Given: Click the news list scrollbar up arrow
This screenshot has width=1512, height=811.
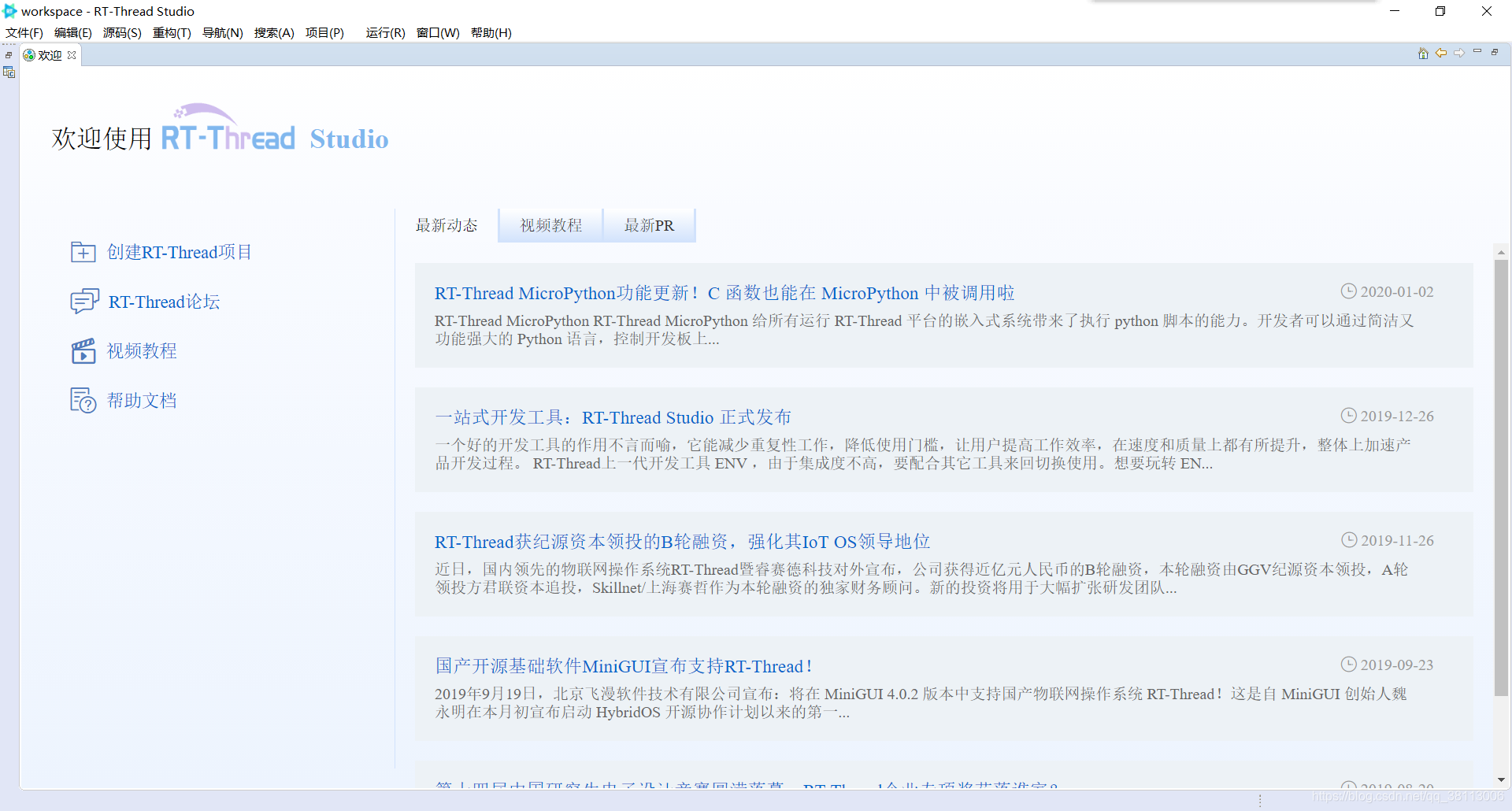Looking at the screenshot, I should click(x=1501, y=252).
